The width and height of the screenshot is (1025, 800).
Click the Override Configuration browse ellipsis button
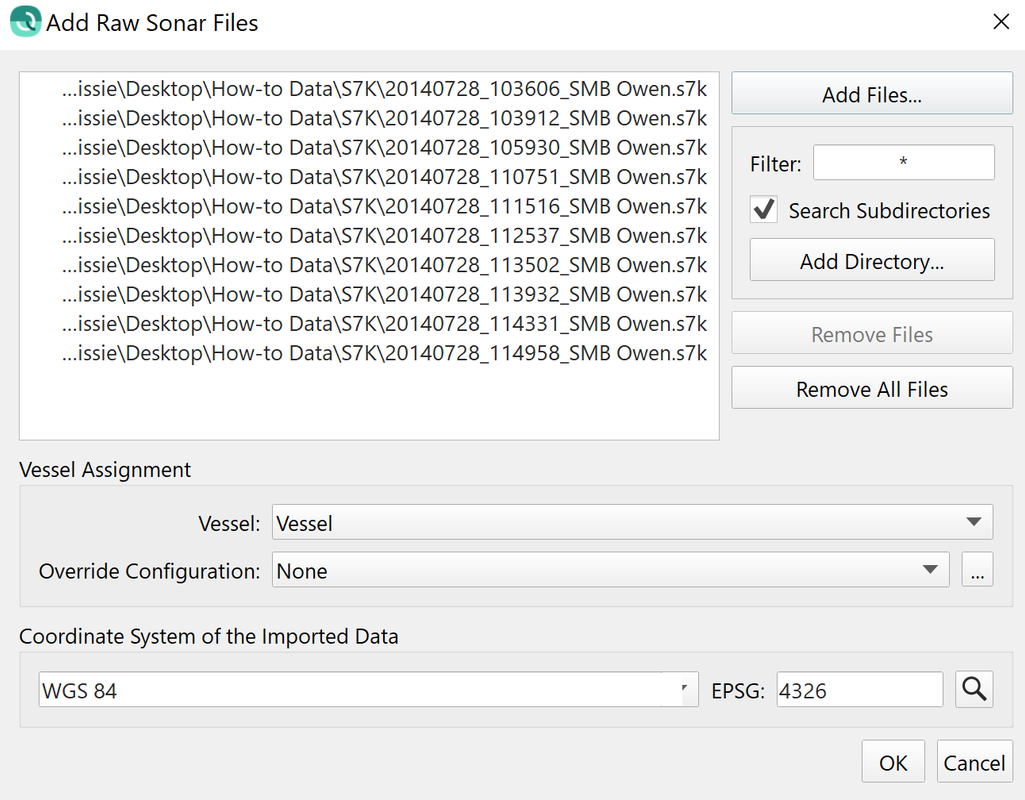977,571
